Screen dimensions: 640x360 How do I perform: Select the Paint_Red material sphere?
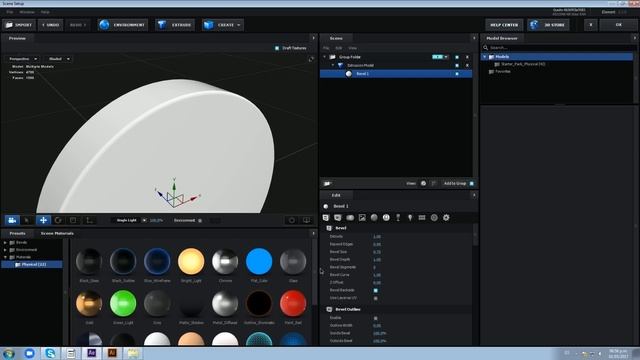click(293, 303)
